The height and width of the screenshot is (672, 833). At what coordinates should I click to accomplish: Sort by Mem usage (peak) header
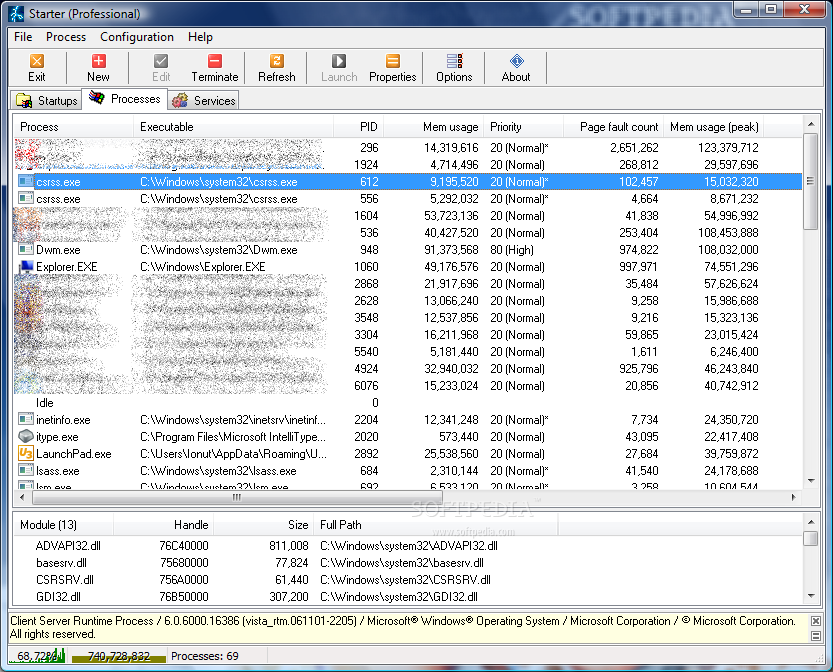(x=714, y=127)
